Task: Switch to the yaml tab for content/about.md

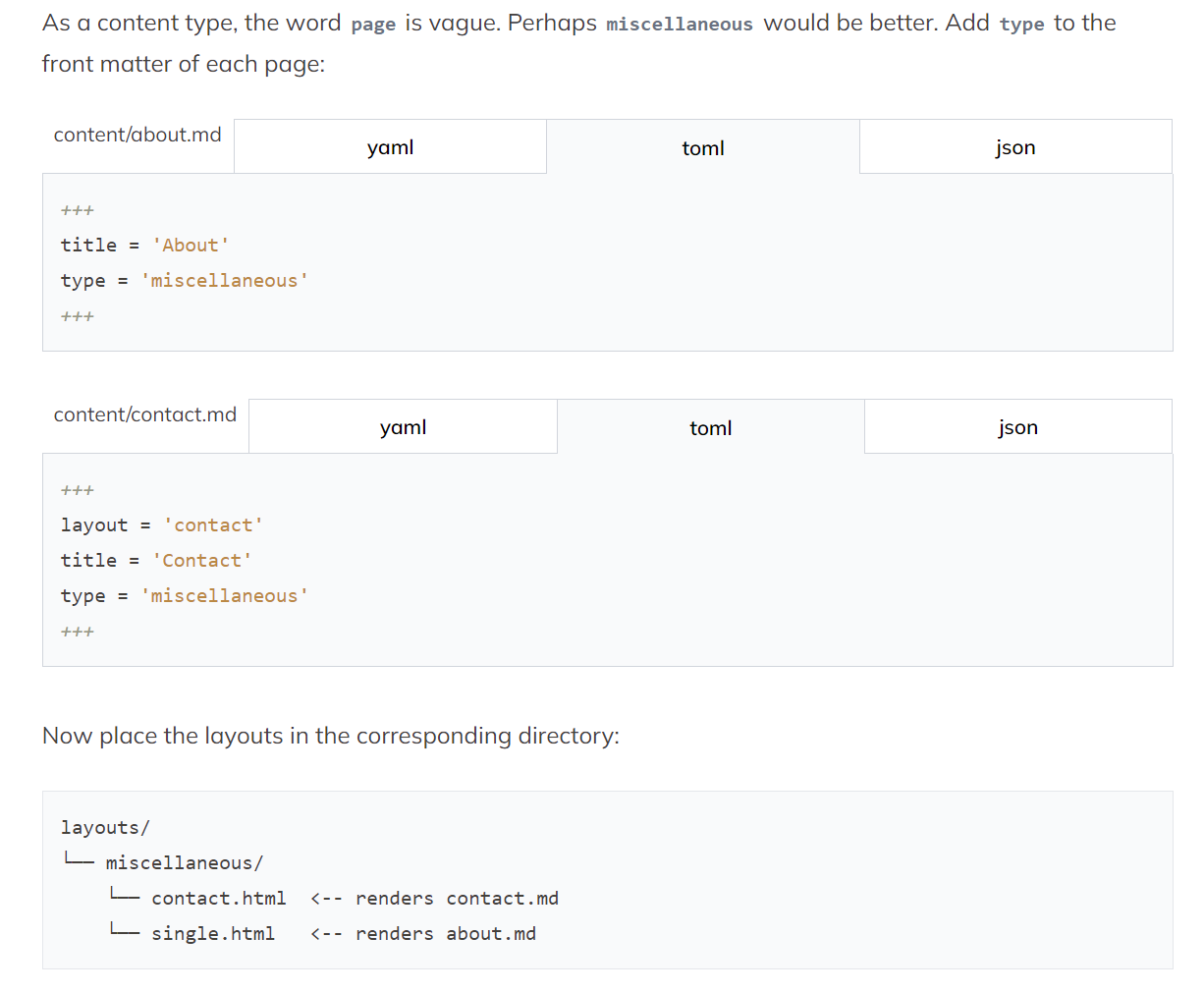Action: click(x=390, y=147)
